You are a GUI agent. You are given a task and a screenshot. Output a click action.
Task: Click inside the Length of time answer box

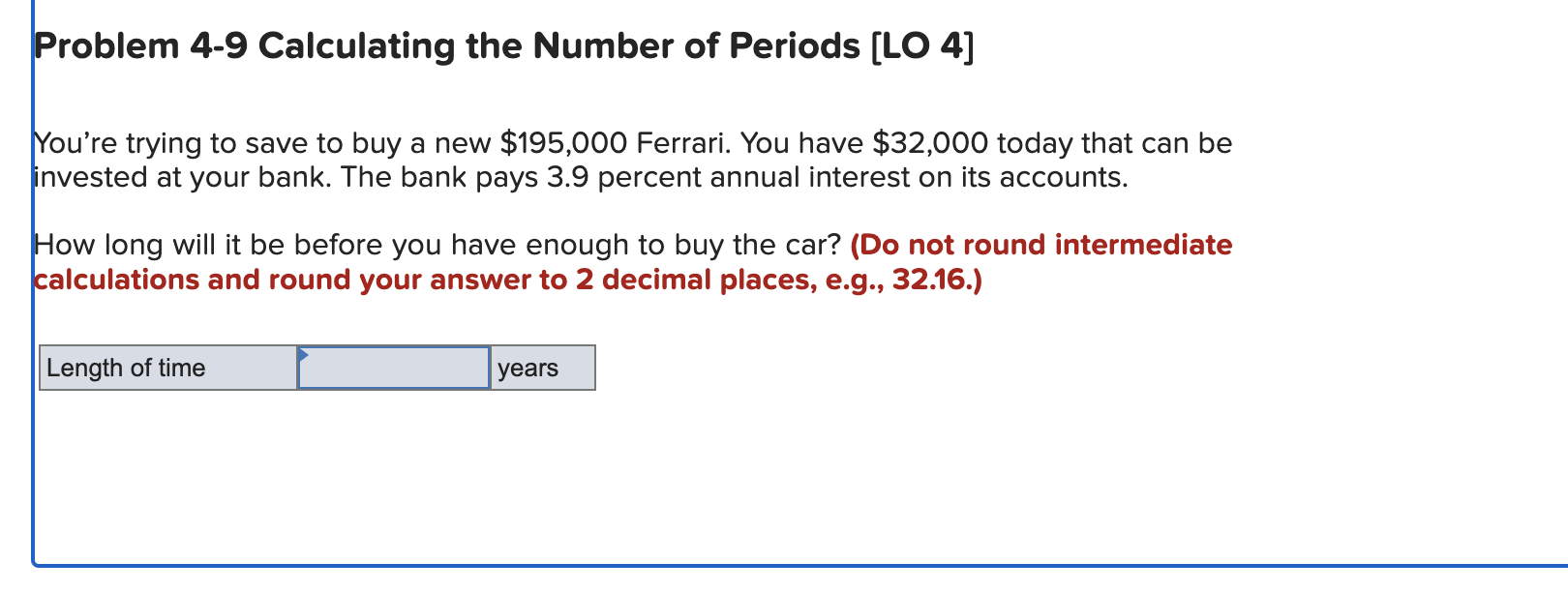[392, 368]
